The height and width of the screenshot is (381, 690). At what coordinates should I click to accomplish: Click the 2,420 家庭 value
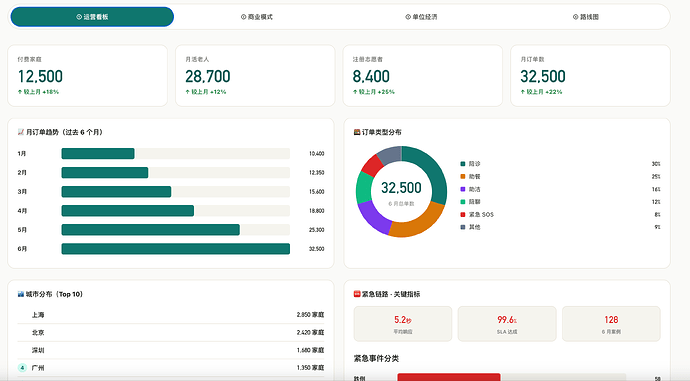[310, 333]
